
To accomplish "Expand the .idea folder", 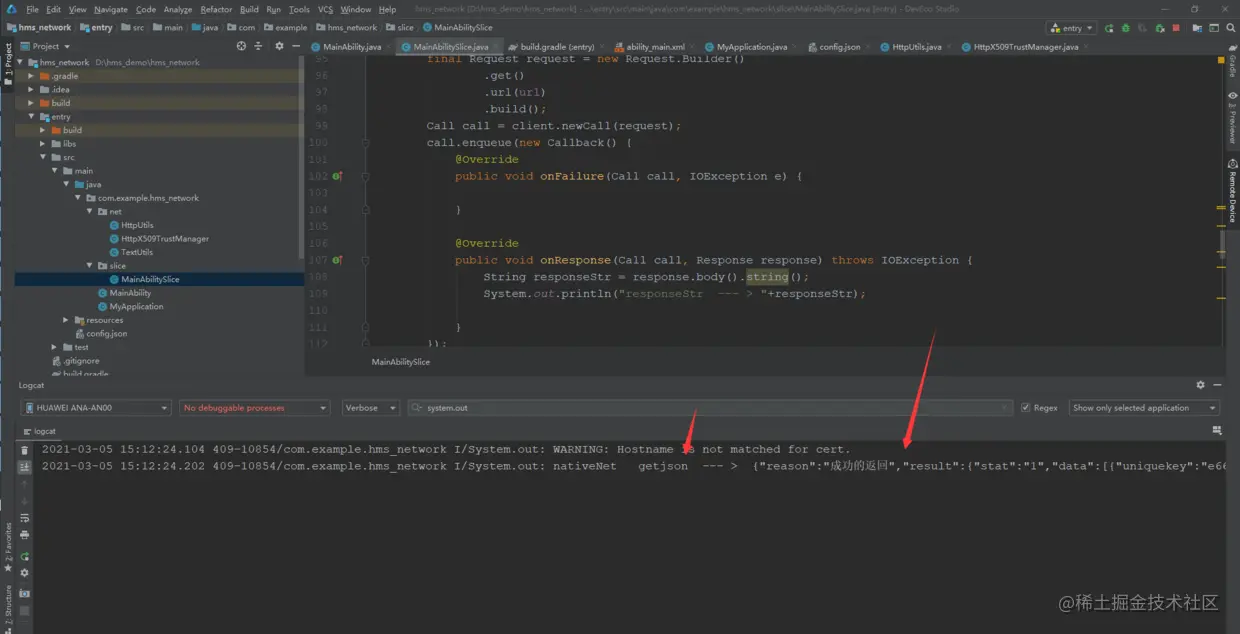I will 31,90.
